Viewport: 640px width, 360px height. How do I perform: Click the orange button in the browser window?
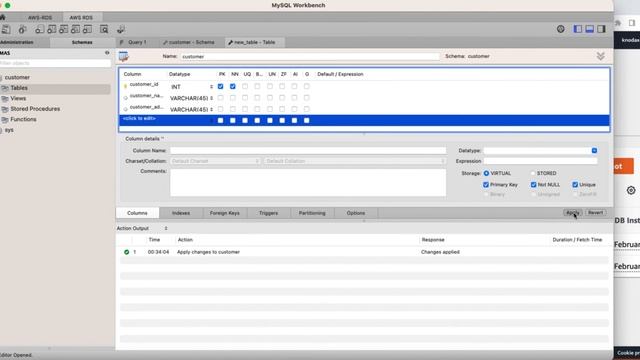pos(623,166)
